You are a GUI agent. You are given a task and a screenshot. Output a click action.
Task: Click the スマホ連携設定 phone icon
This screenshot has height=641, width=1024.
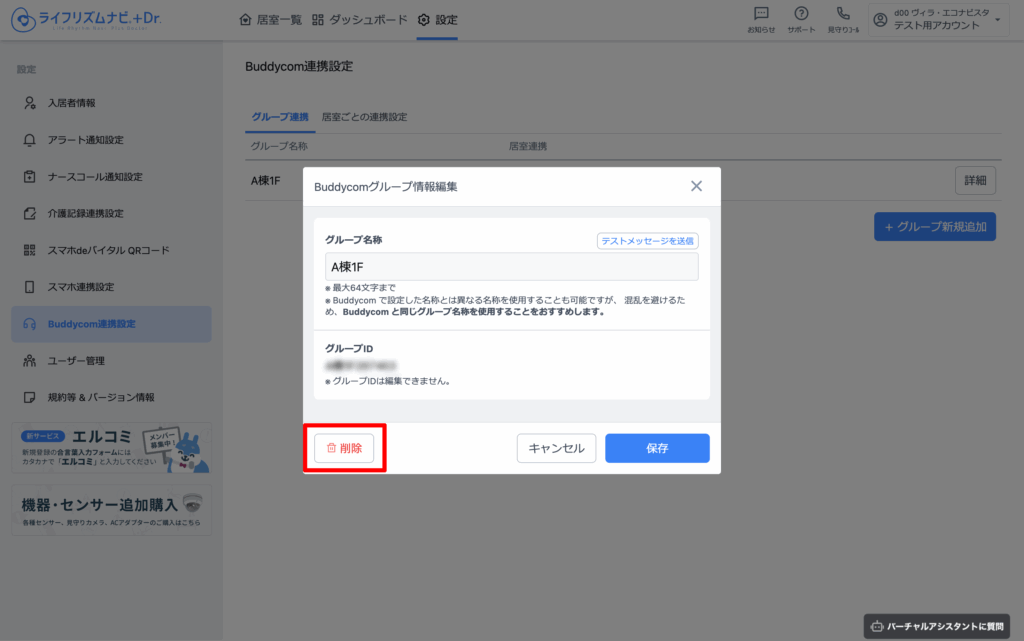pos(29,287)
